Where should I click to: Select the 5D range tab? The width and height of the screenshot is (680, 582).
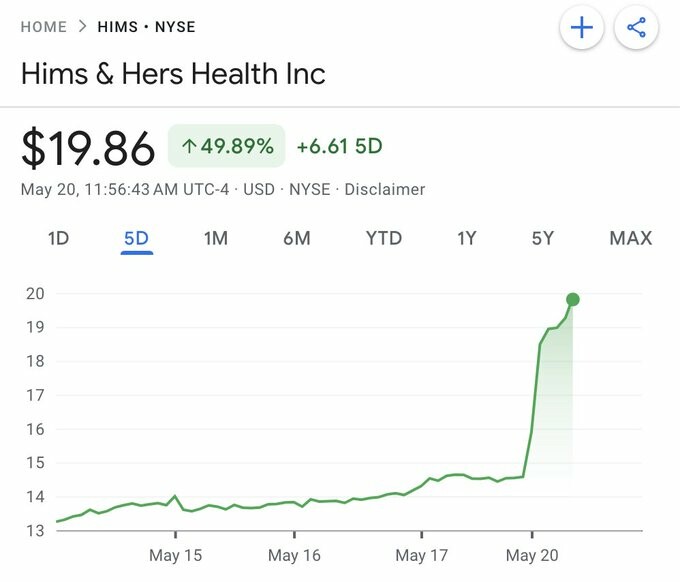point(137,239)
